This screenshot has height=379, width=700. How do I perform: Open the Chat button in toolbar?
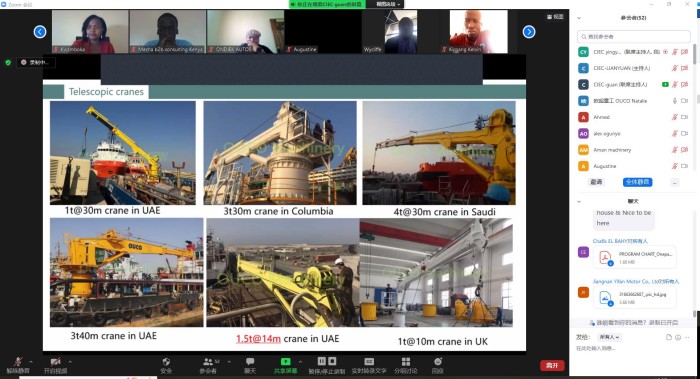(250, 365)
